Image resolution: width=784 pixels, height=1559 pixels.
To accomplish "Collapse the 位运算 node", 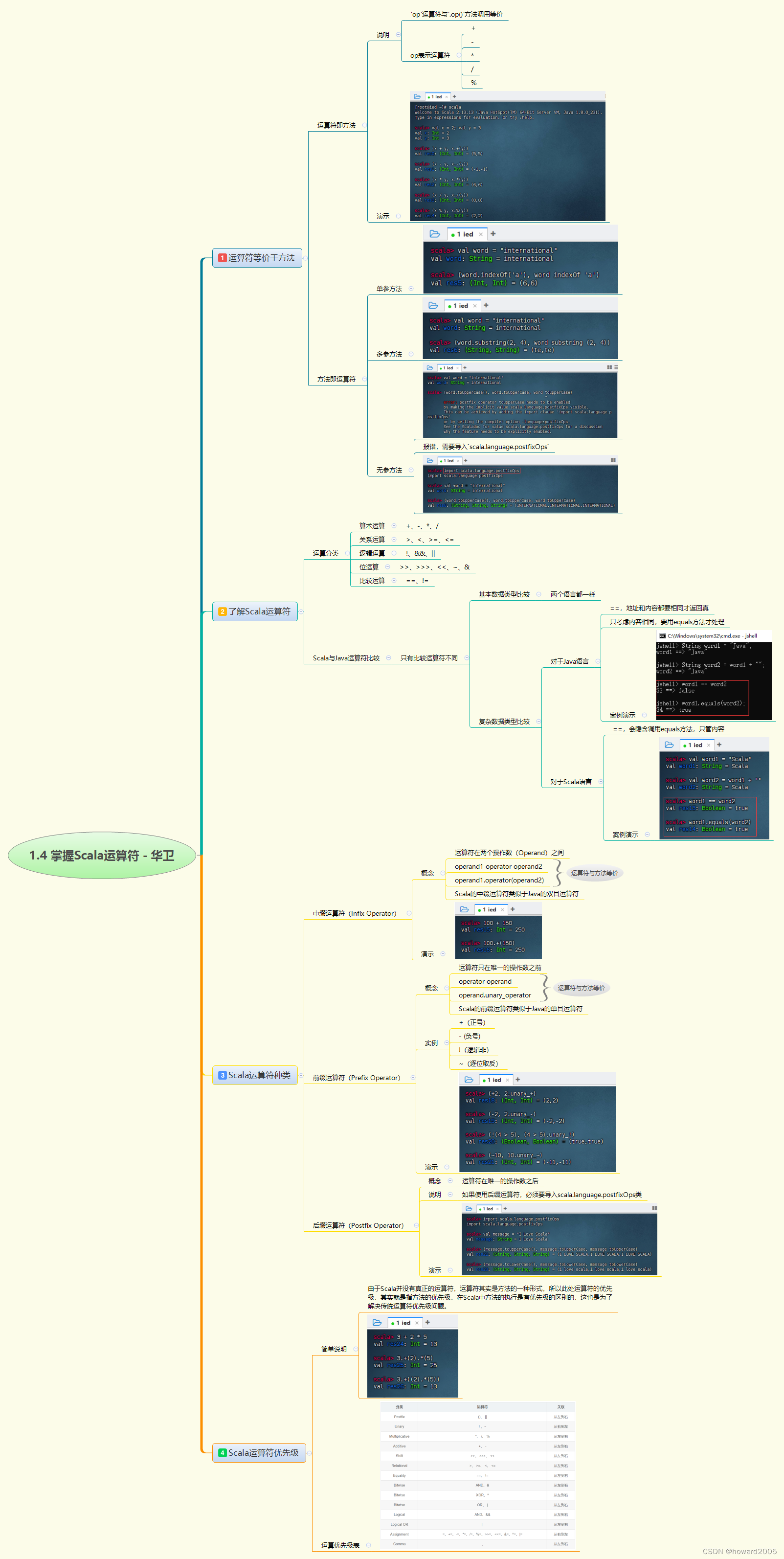I will click(388, 567).
